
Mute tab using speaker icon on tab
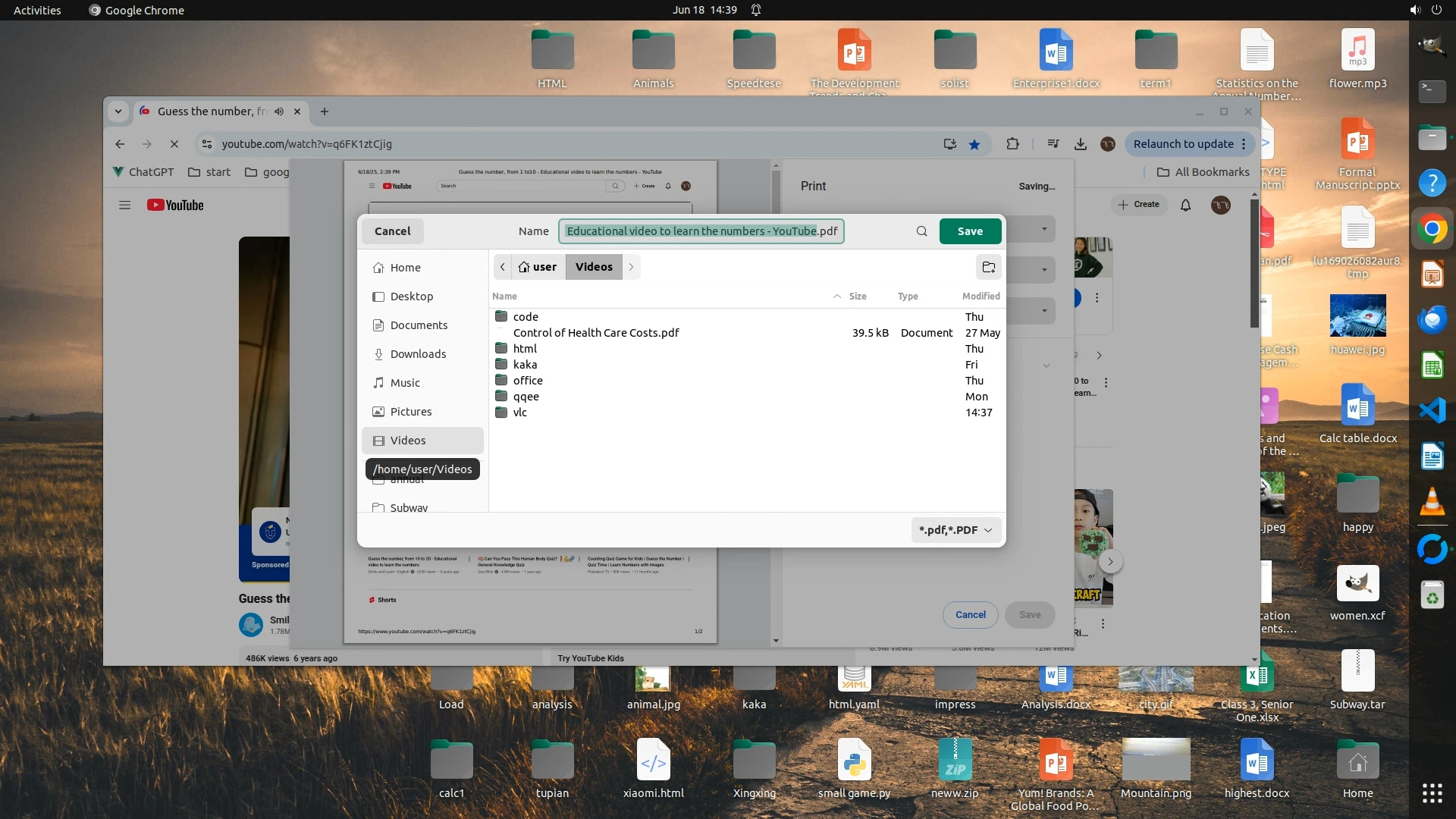coord(279,111)
